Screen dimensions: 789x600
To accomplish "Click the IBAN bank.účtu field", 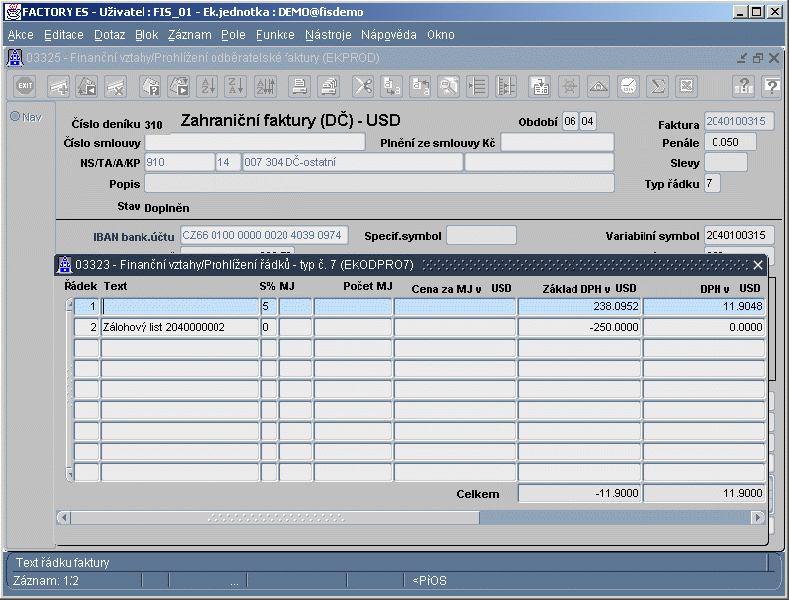I will pyautogui.click(x=264, y=235).
